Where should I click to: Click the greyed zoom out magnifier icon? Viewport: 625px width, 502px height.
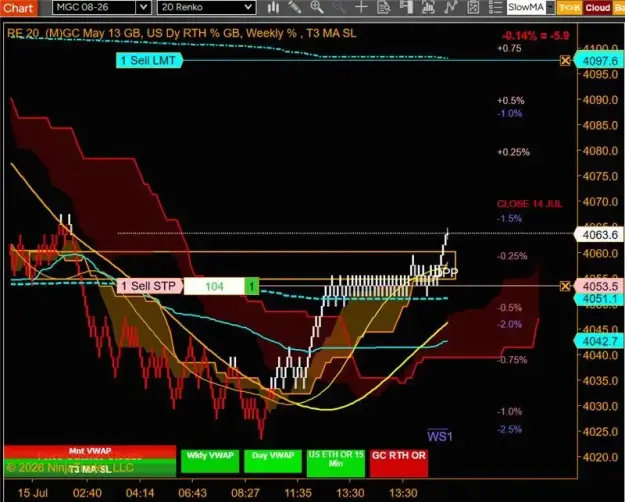(339, 7)
